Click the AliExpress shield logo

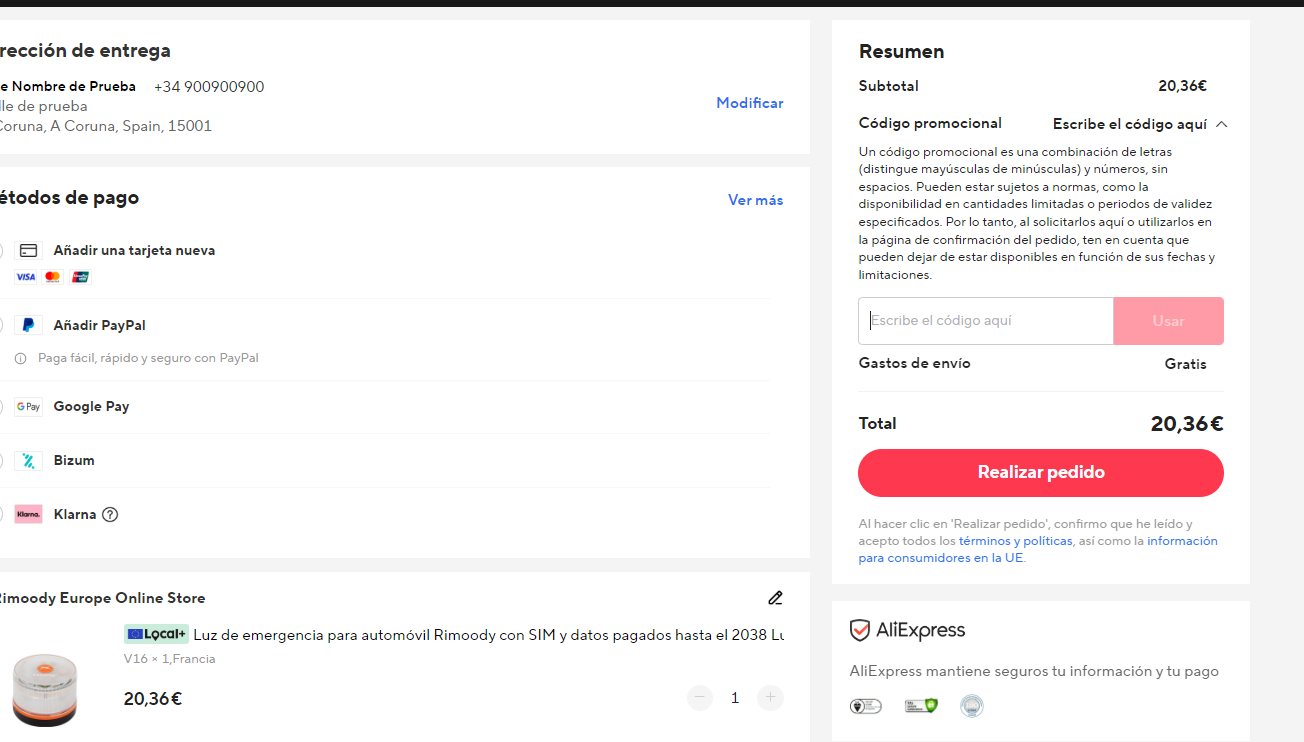click(x=859, y=630)
